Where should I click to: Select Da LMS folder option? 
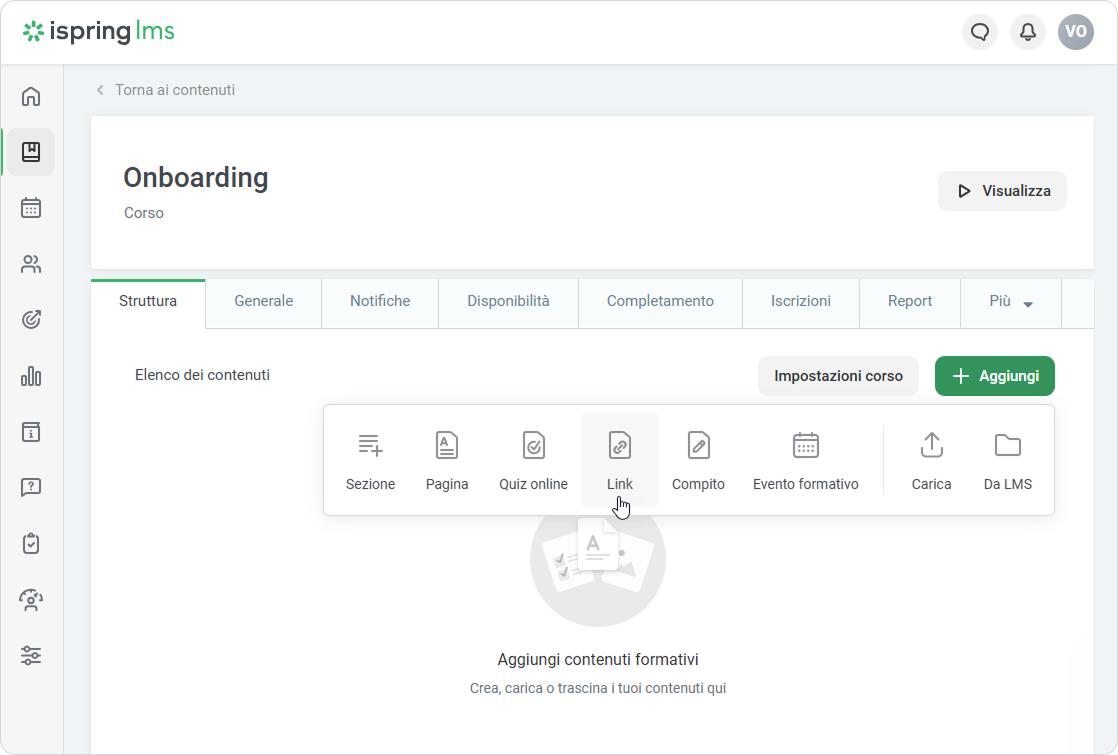coord(1007,460)
